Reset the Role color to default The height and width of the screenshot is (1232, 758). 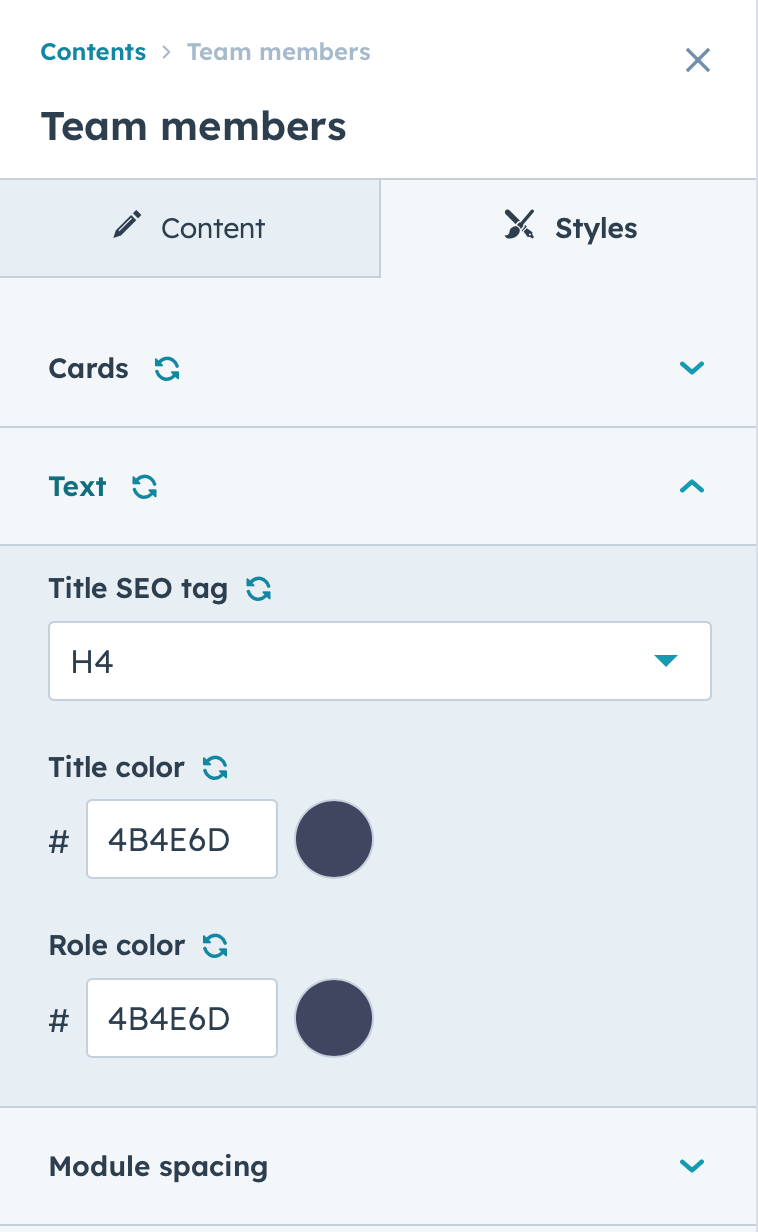coord(215,946)
